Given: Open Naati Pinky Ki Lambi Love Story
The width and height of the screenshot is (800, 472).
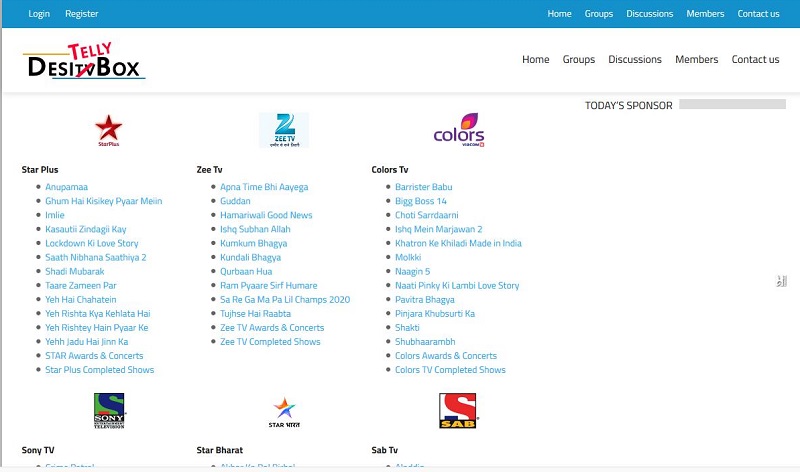Looking at the screenshot, I should coord(457,285).
